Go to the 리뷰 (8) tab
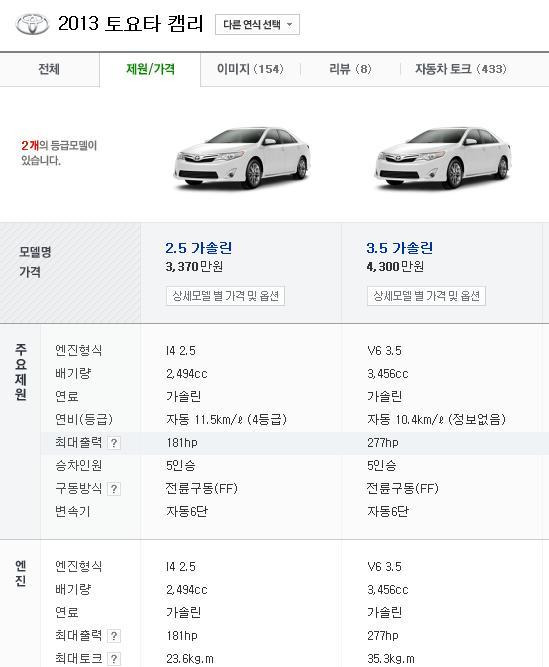The height and width of the screenshot is (667, 549). point(350,69)
